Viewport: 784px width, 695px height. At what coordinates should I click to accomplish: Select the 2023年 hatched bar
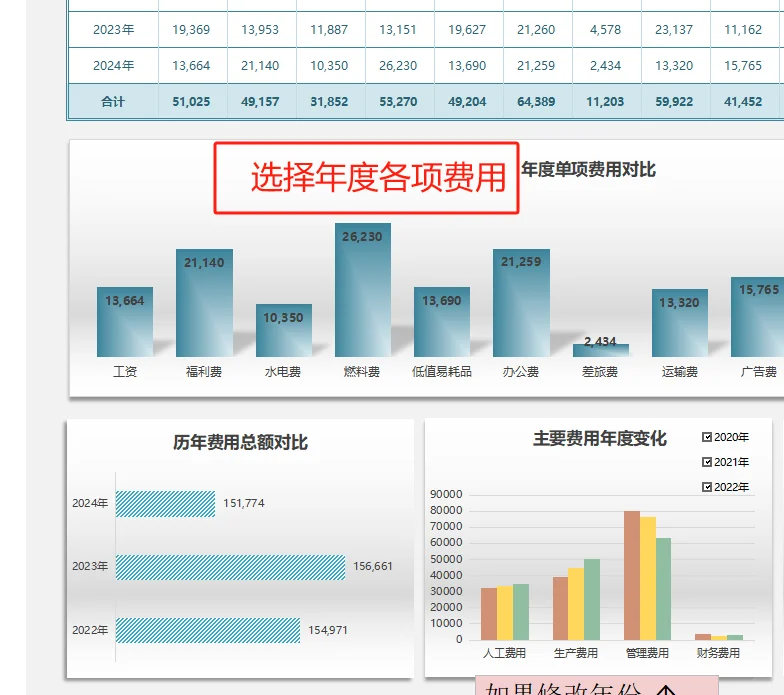pos(230,568)
